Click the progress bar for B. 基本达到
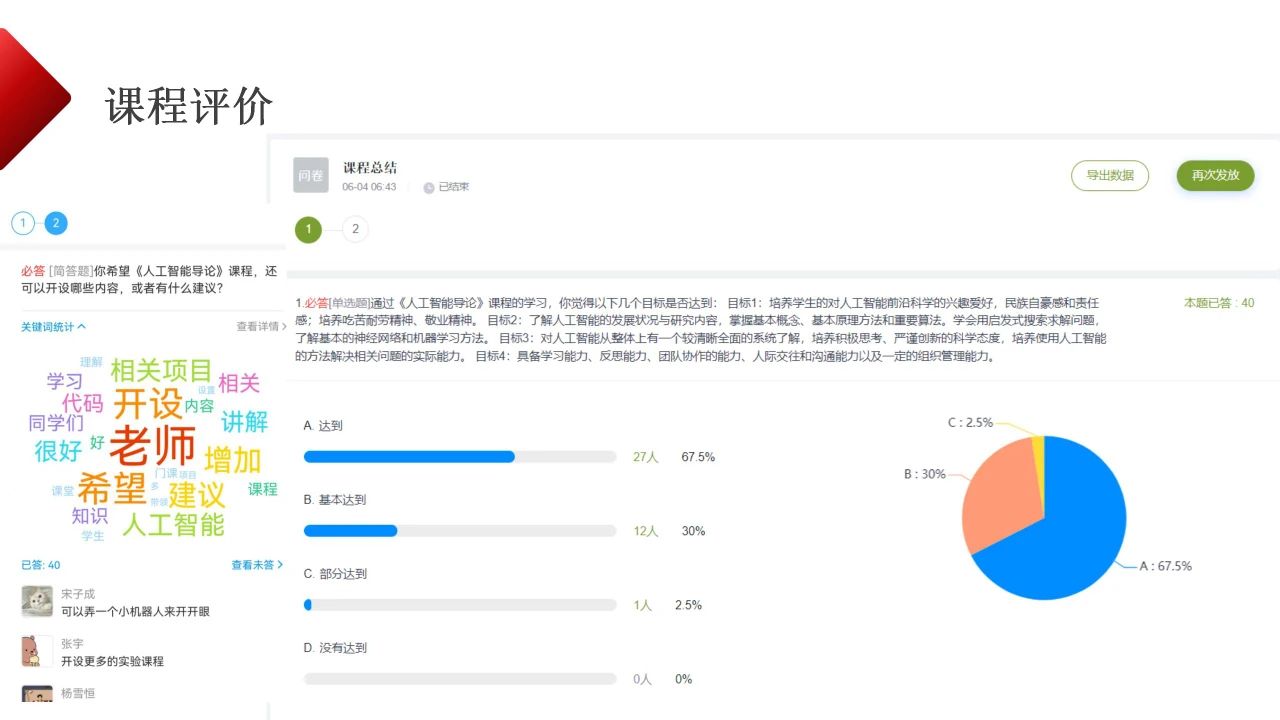1280x720 pixels. pos(460,531)
